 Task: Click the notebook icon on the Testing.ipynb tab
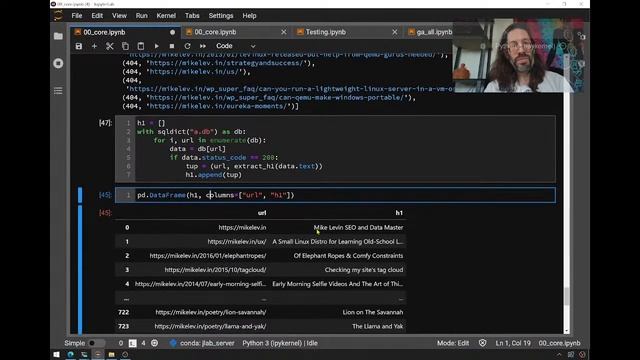pyautogui.click(x=300, y=32)
